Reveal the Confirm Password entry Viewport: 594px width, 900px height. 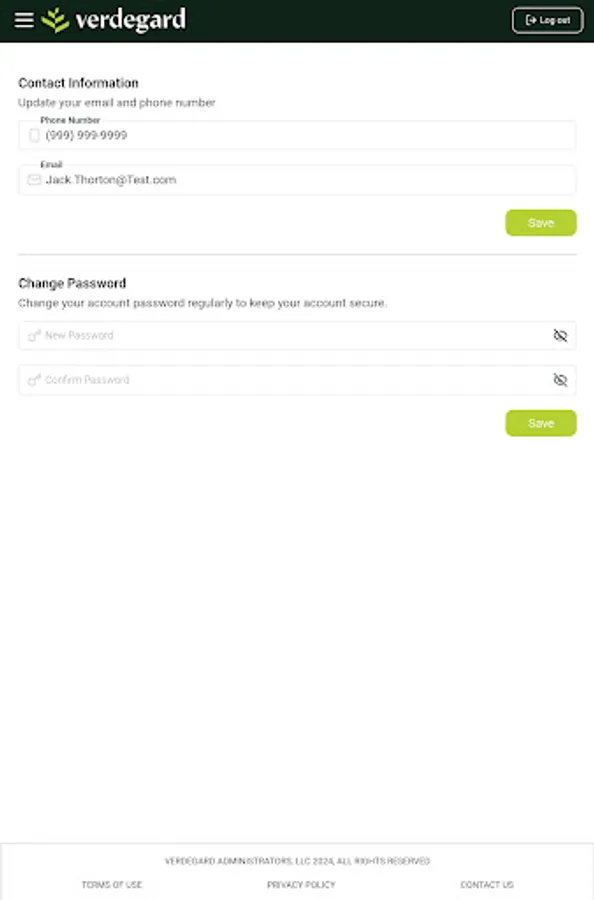[560, 380]
